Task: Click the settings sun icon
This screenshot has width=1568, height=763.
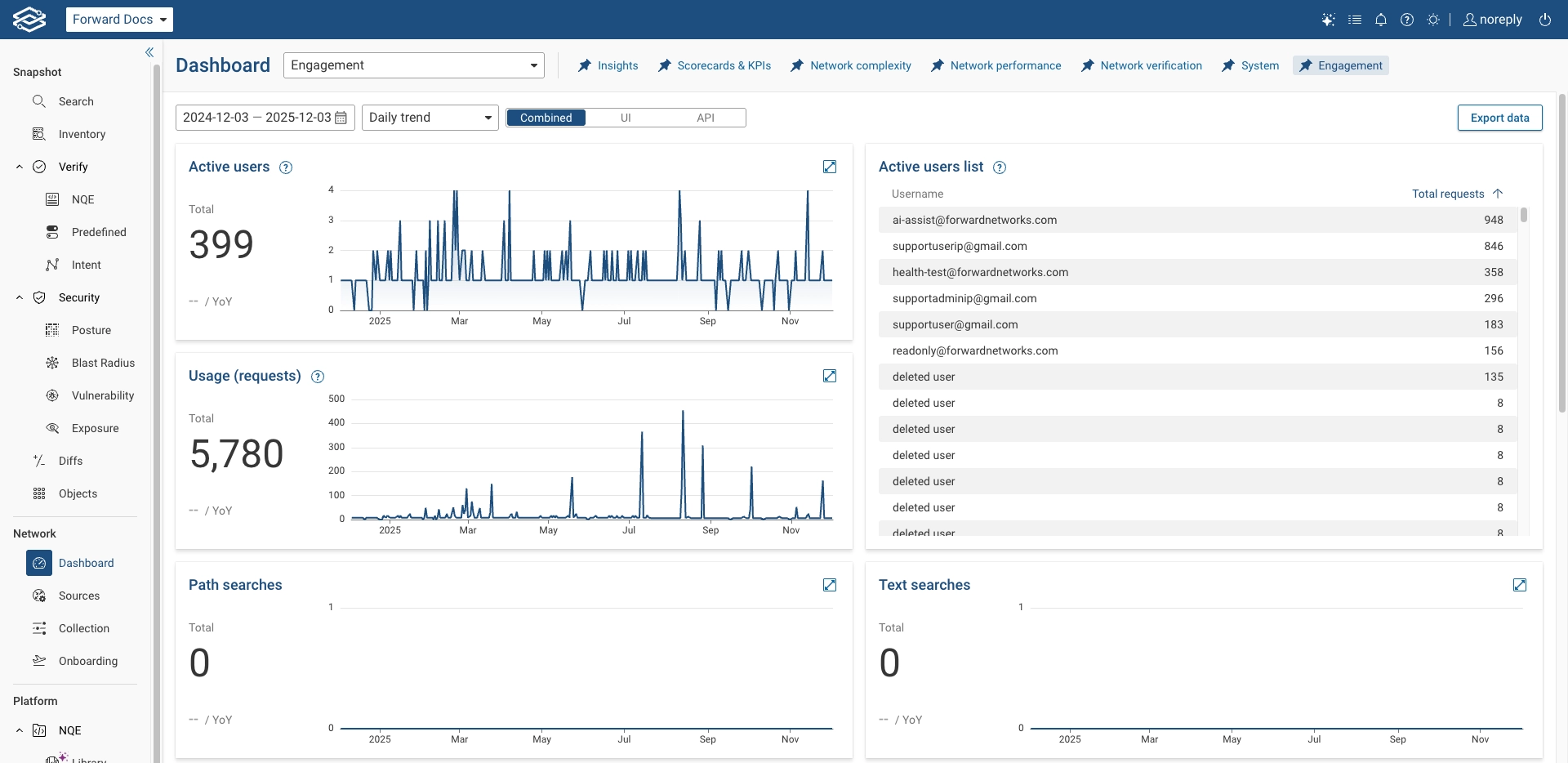Action: 1433,19
